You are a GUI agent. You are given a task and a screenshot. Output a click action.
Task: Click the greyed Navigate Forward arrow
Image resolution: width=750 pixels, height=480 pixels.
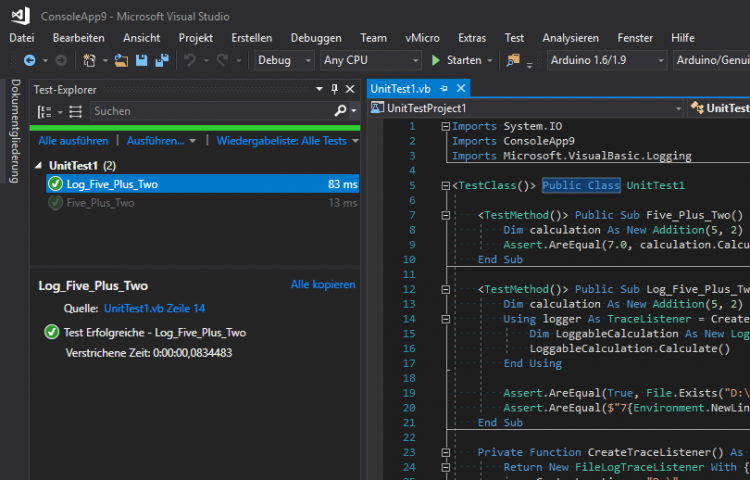[61, 60]
